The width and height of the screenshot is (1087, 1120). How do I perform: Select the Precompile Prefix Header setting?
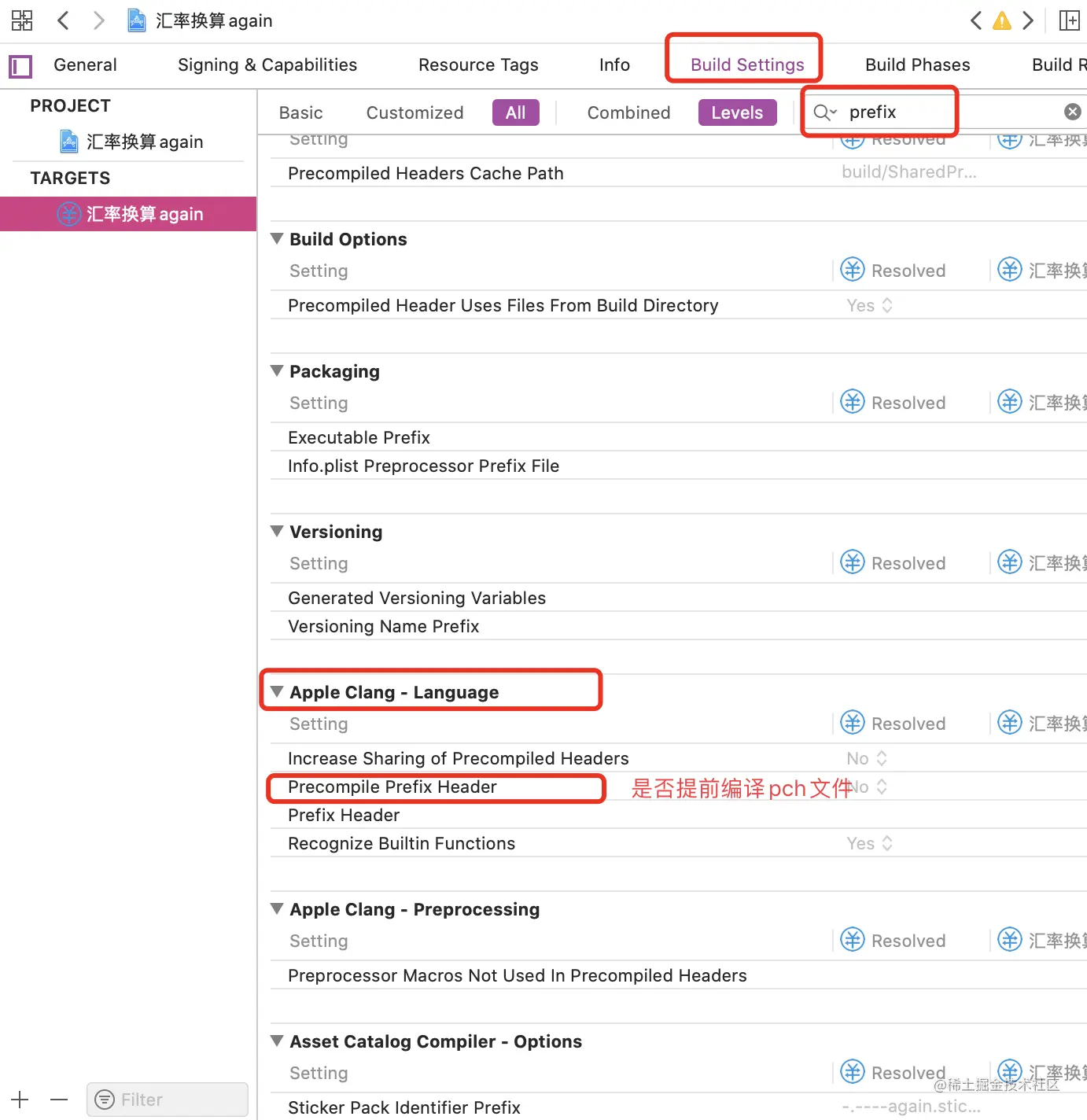tap(392, 787)
